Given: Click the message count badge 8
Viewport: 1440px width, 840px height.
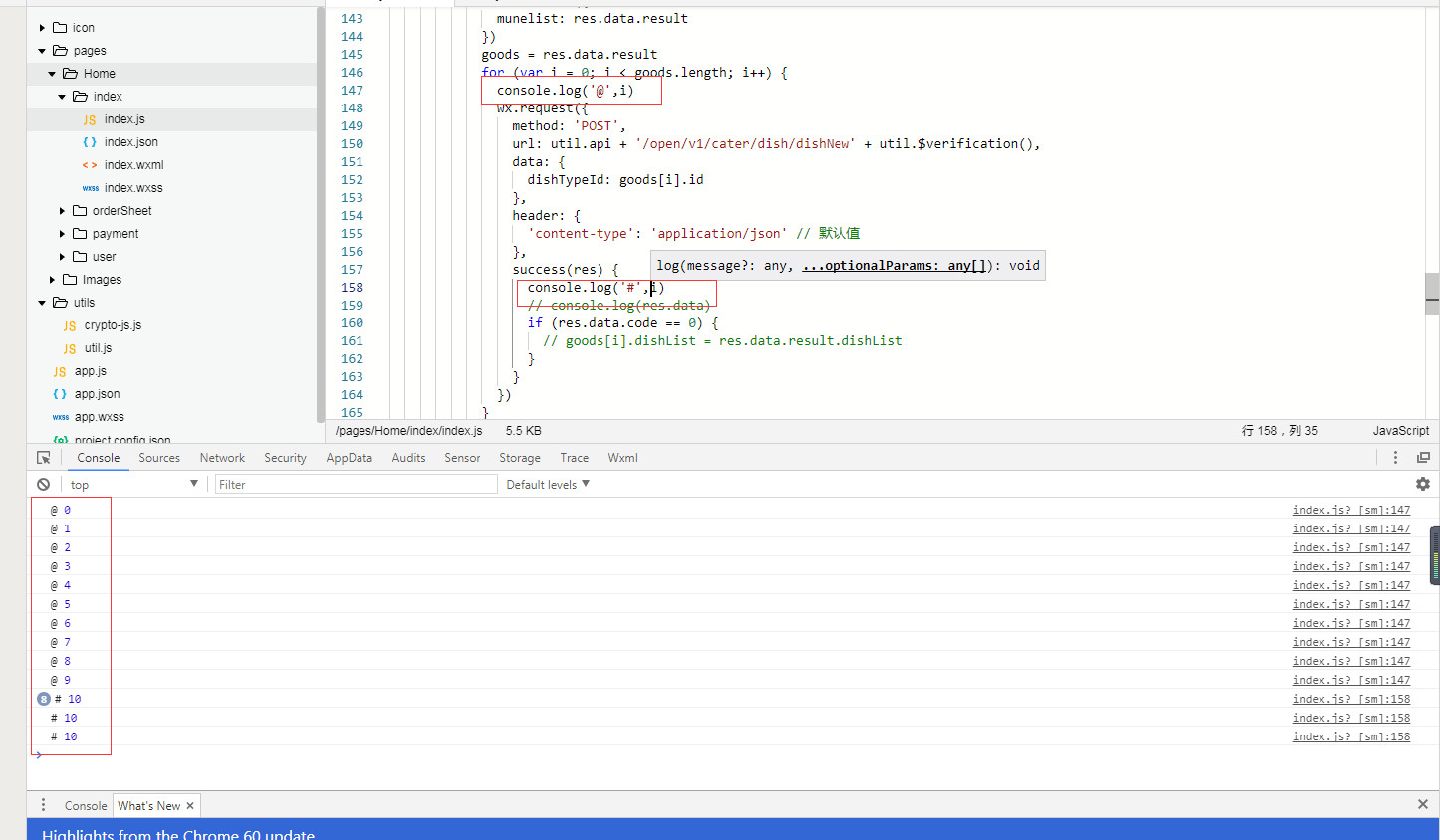Looking at the screenshot, I should [44, 699].
